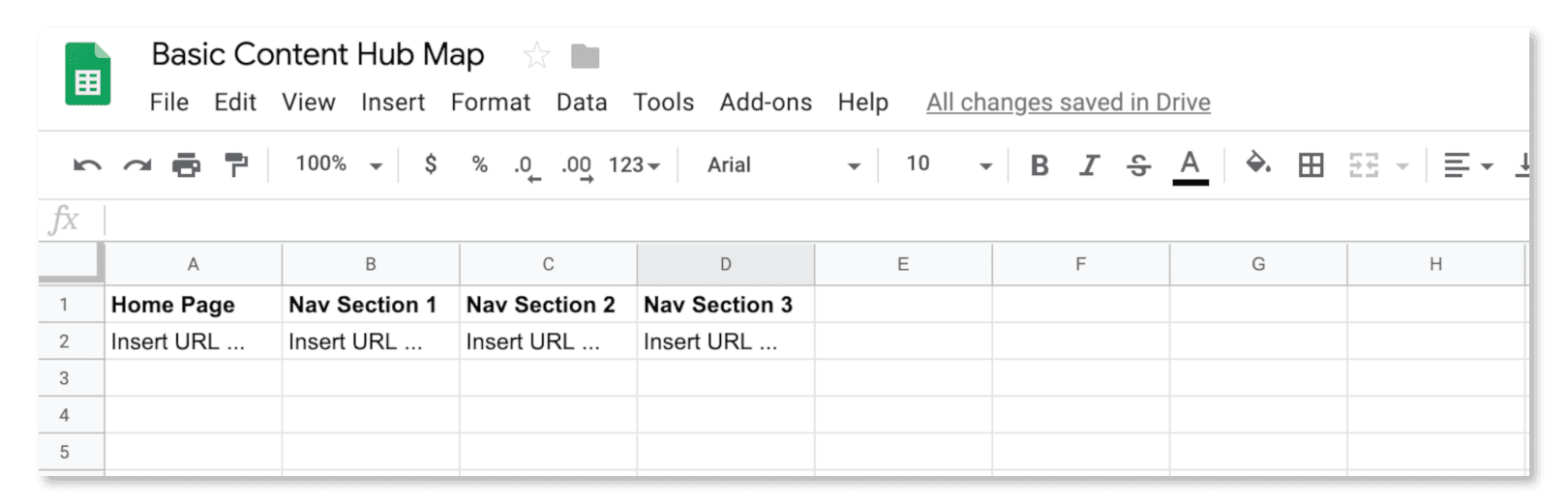Image resolution: width=1568 pixels, height=504 pixels.
Task: Open the text color picker
Action: pos(1190,166)
